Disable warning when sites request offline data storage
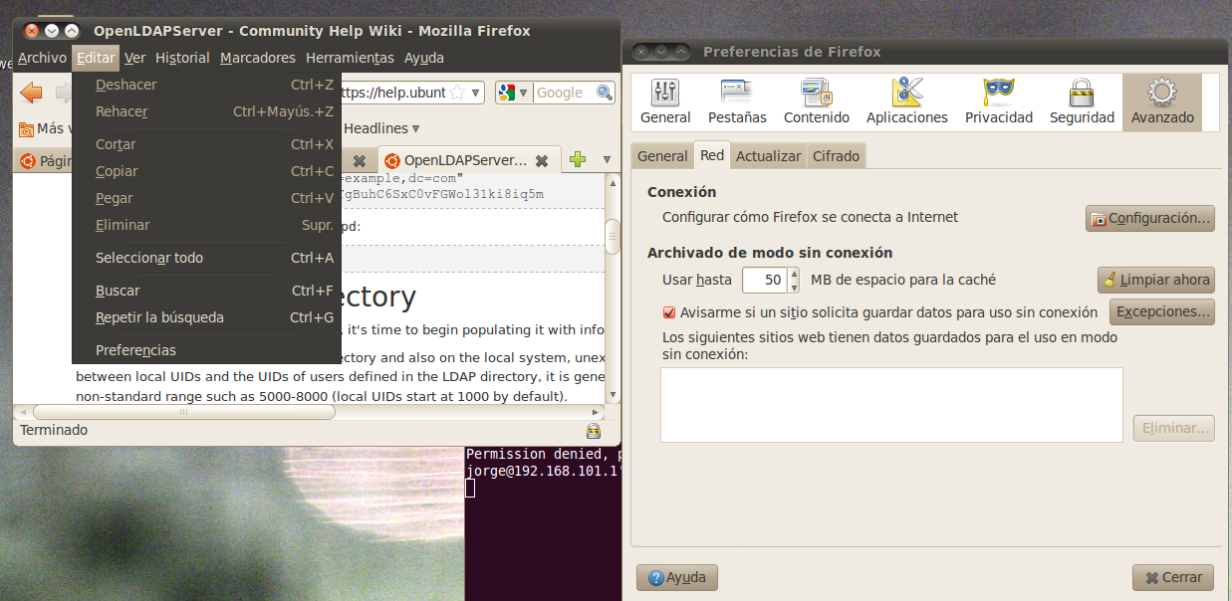 point(670,311)
